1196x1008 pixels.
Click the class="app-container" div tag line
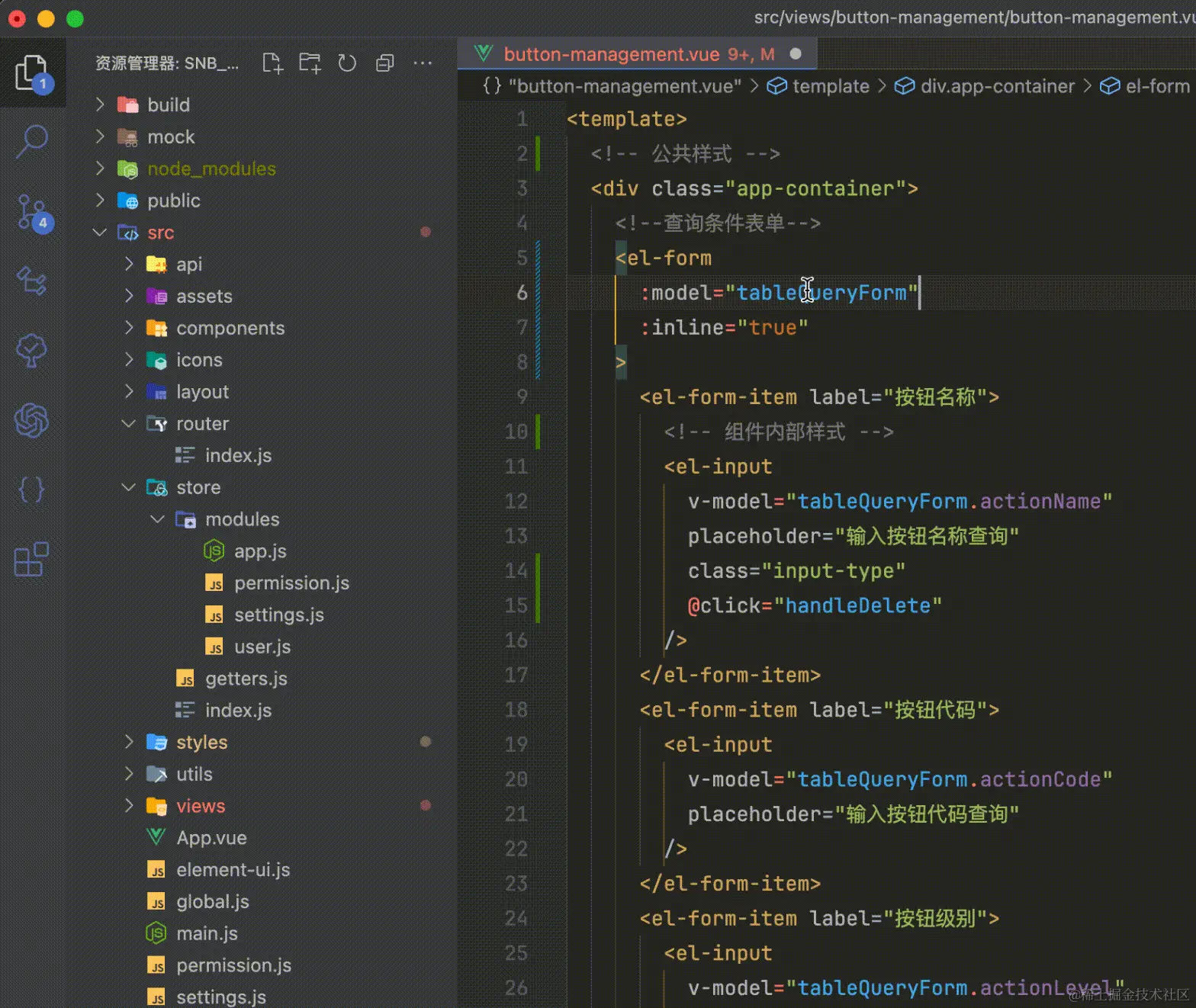click(x=754, y=188)
